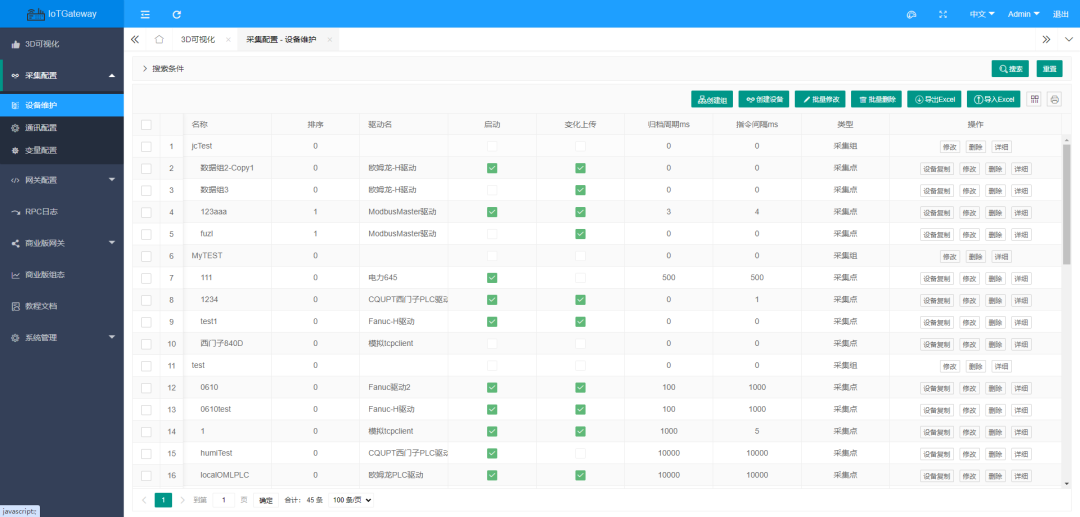The image size is (1080, 517).
Task: Switch to the 3D可视化 tab
Action: click(x=198, y=40)
